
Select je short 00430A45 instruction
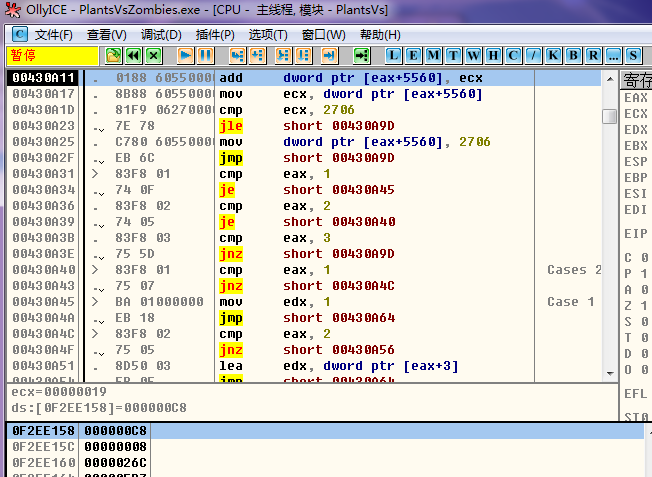click(307, 190)
